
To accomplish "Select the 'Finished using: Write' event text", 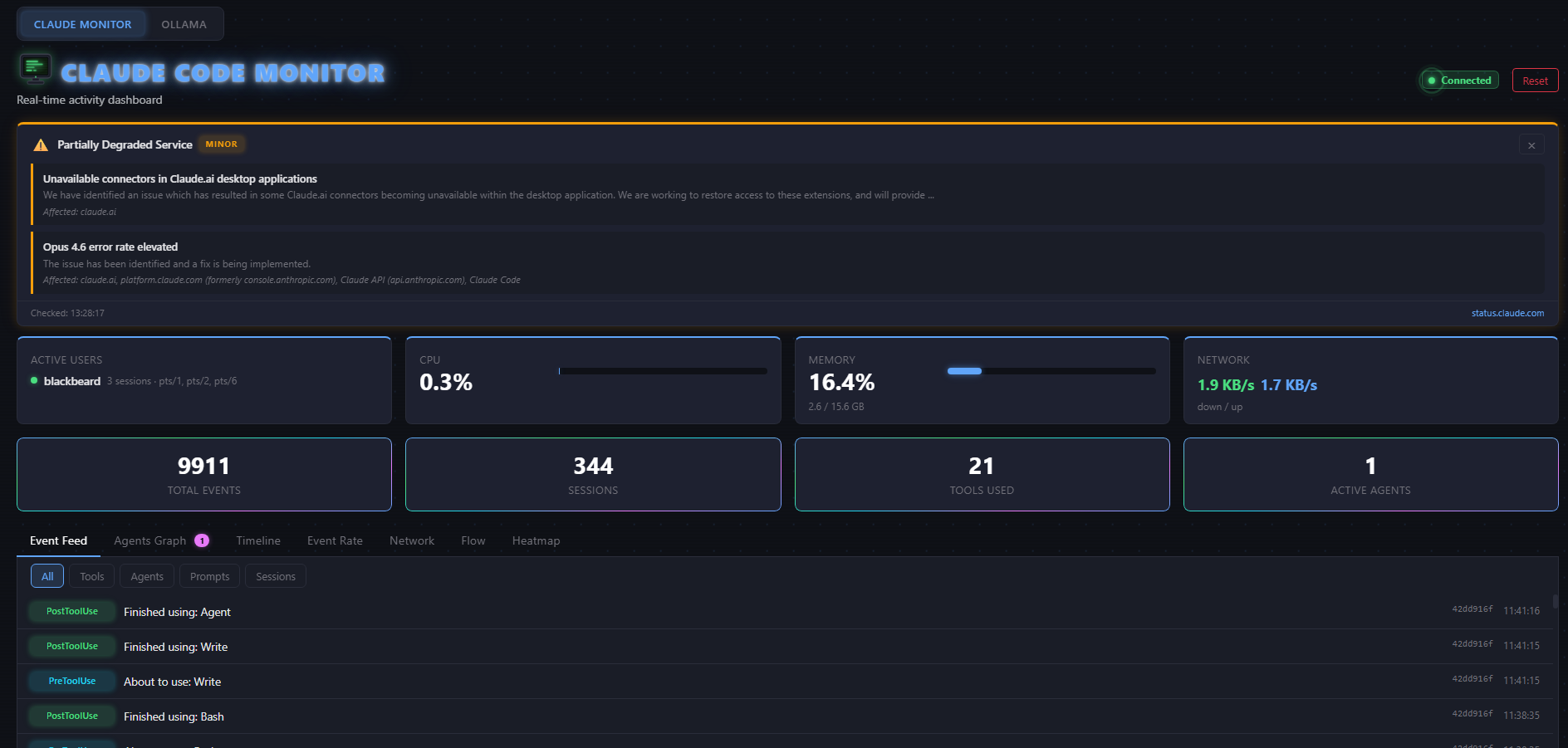I will click(175, 647).
